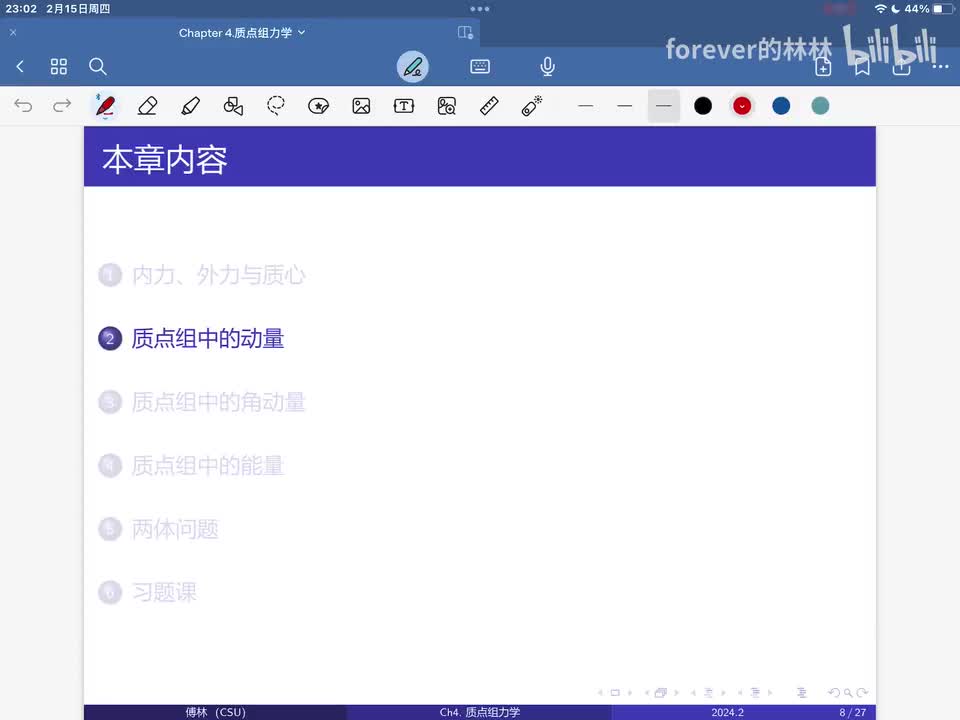The image size is (960, 720).
Task: Tap the status bar time 23:02
Action: click(x=21, y=9)
